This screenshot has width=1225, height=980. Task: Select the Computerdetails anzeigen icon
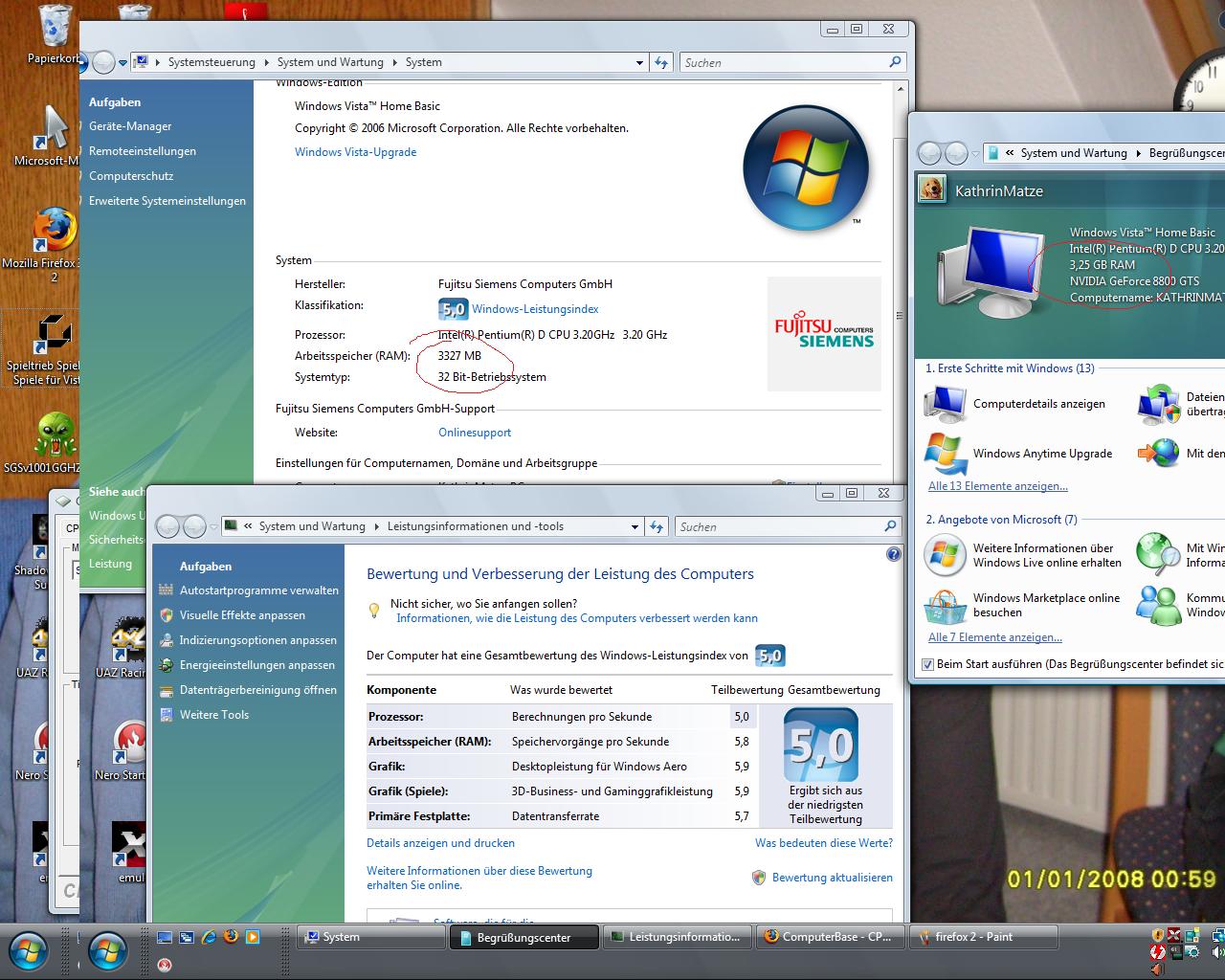[945, 404]
